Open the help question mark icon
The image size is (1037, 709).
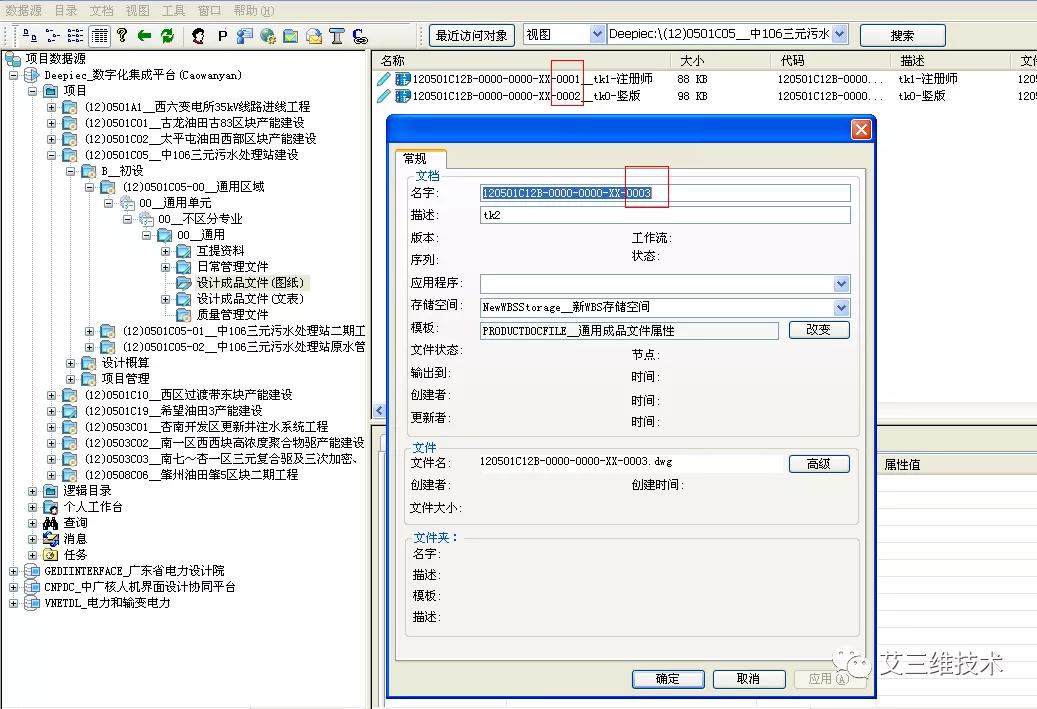coord(123,35)
